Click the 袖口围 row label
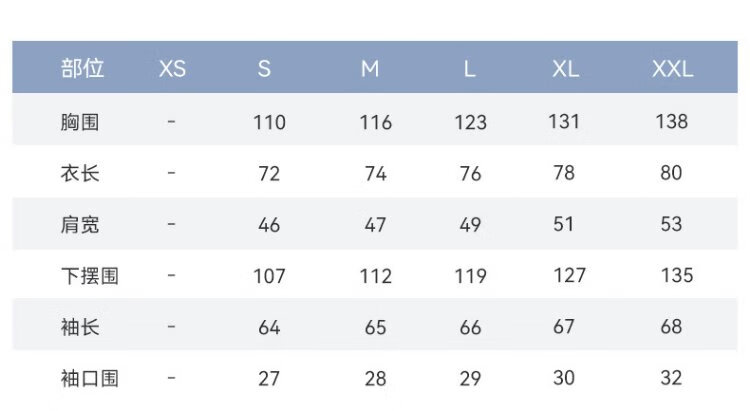750x411 pixels. coord(89,378)
